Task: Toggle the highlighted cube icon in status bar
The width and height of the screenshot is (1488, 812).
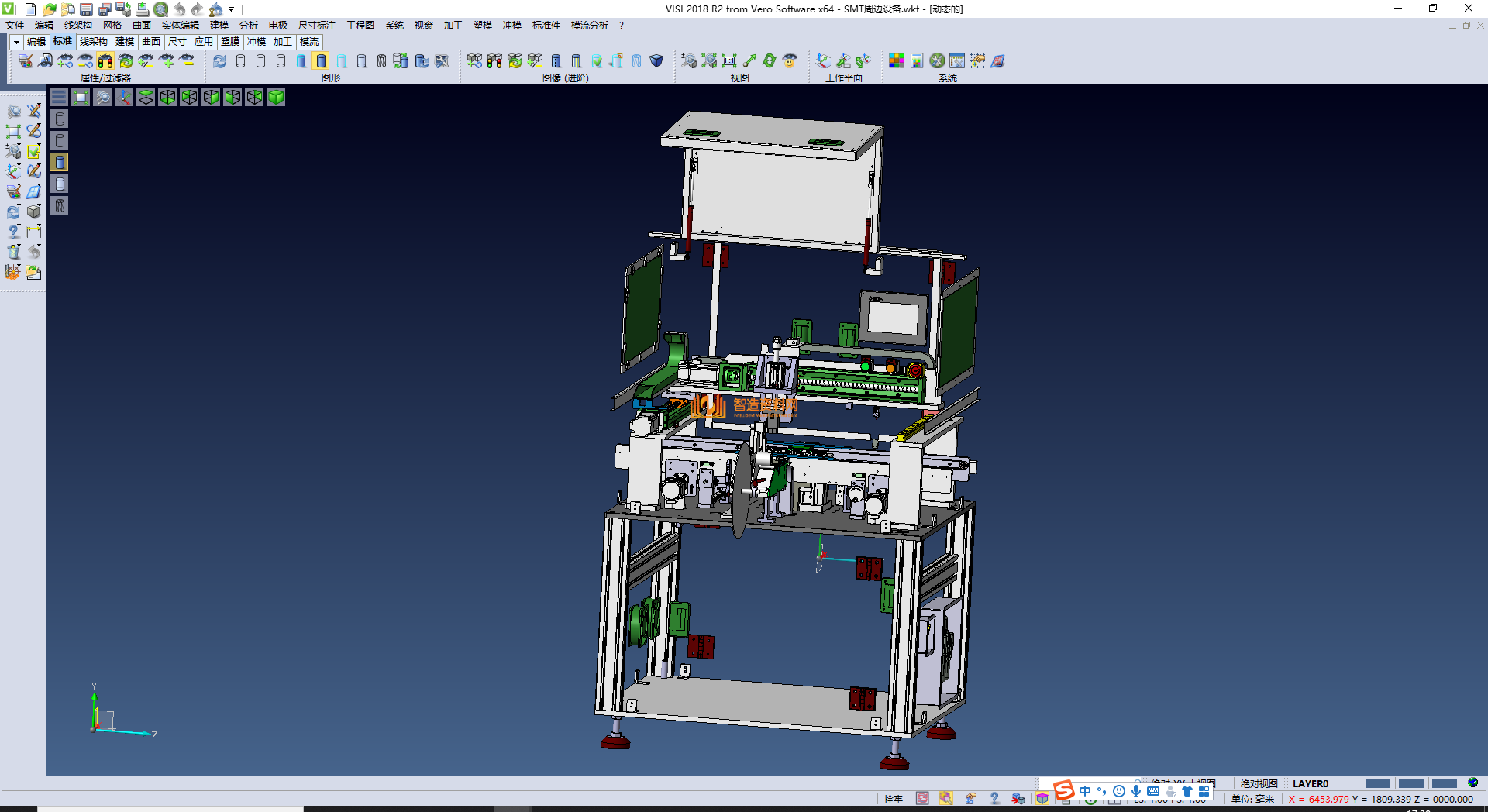Action: point(1042,799)
